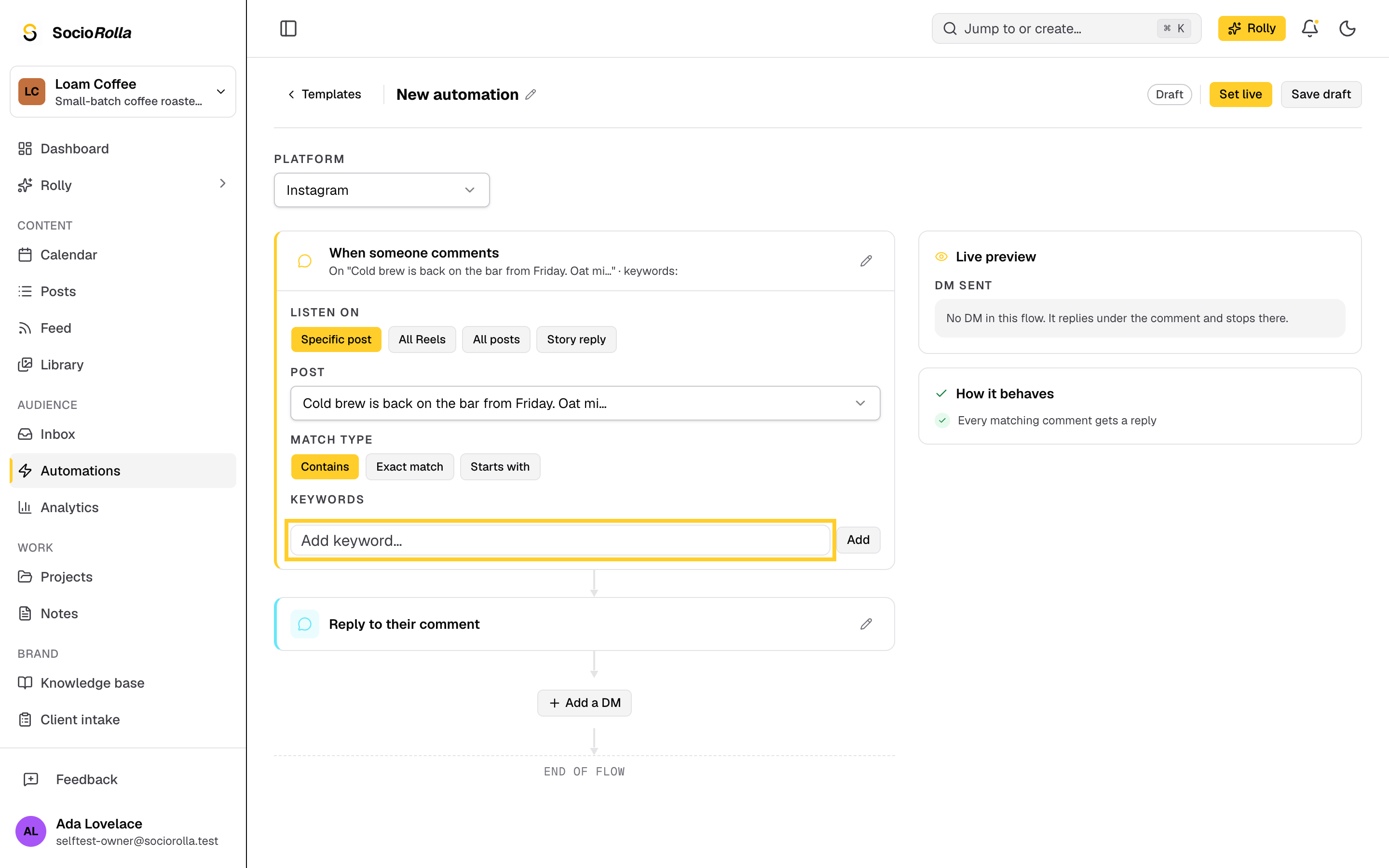This screenshot has height=868, width=1389.
Task: Open the yellow Rolly assistant button
Action: (1251, 29)
